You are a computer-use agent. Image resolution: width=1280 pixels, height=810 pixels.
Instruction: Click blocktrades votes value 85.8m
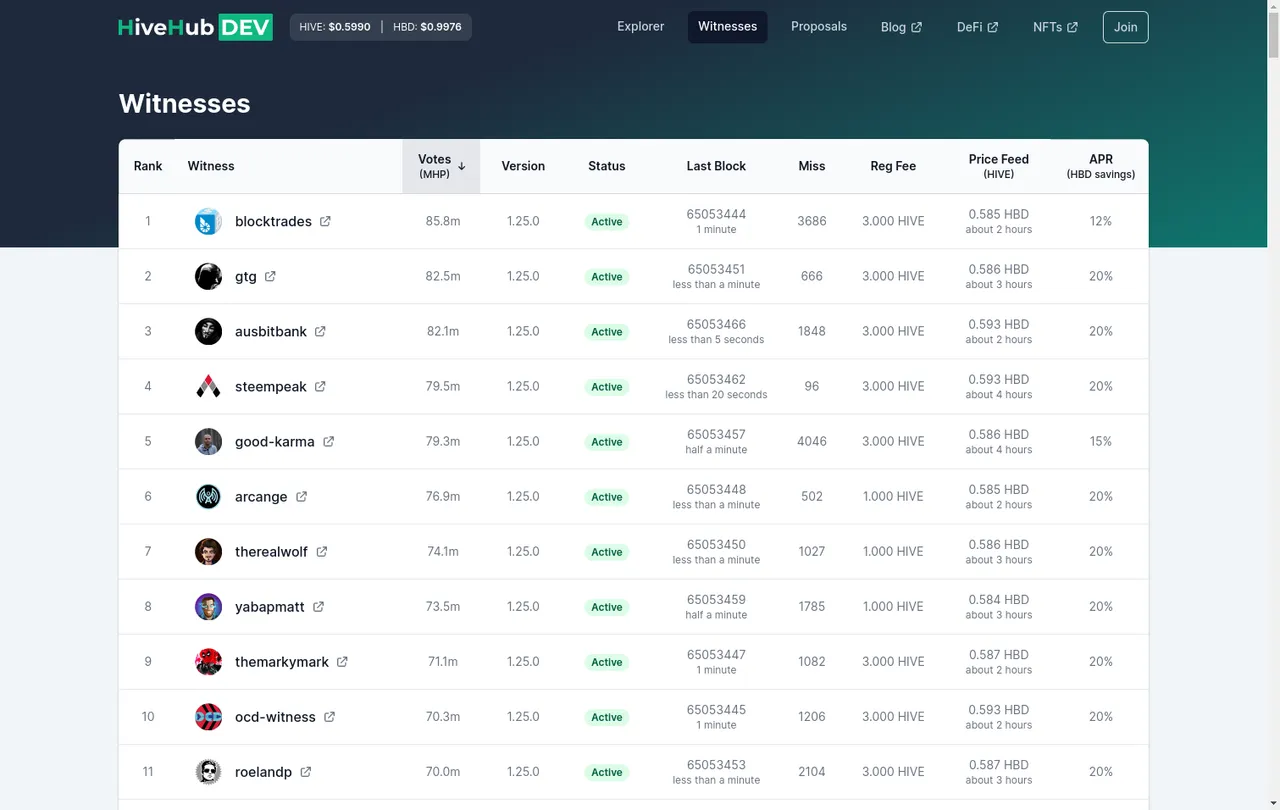443,221
